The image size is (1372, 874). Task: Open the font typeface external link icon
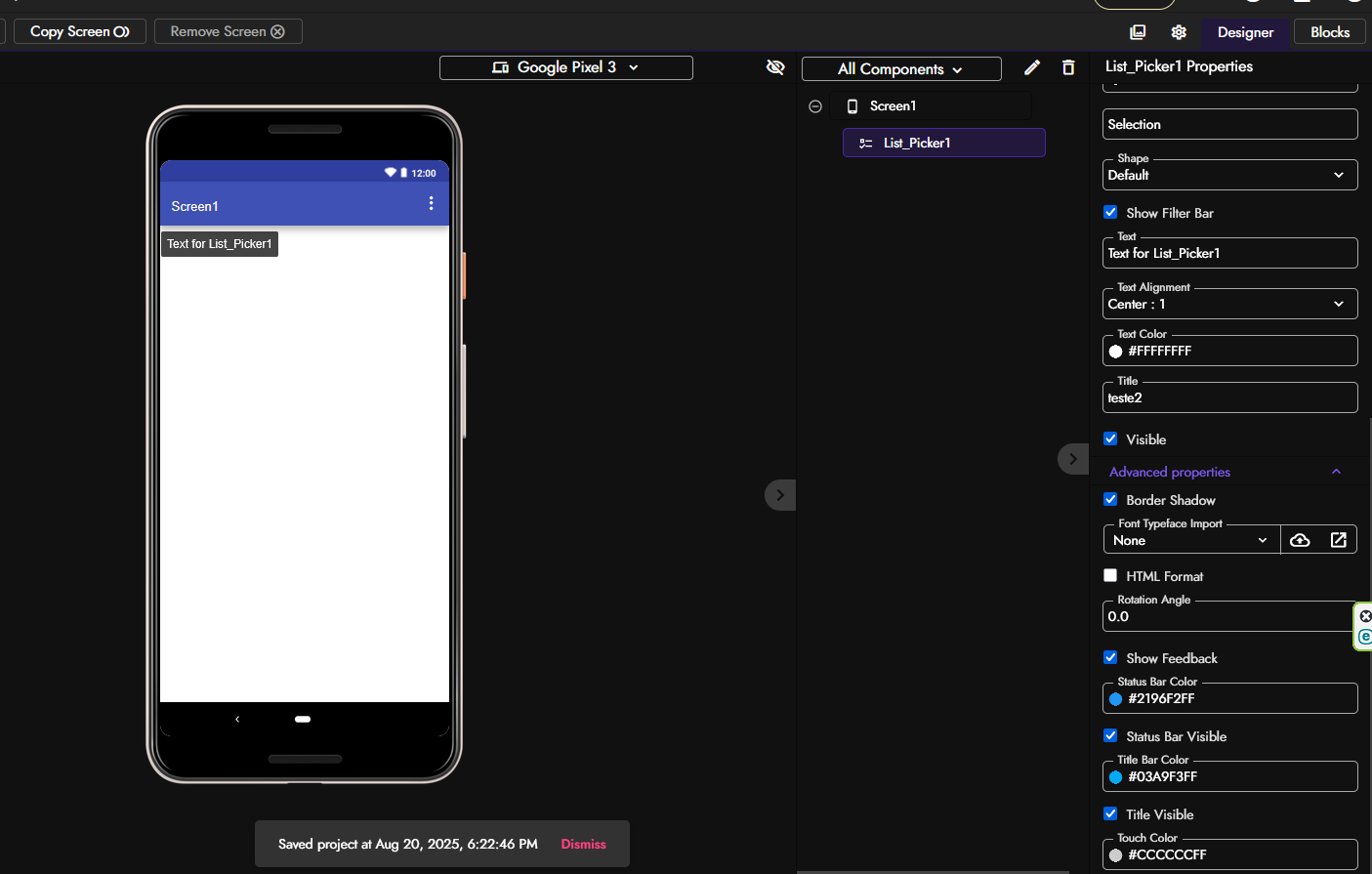coord(1338,540)
